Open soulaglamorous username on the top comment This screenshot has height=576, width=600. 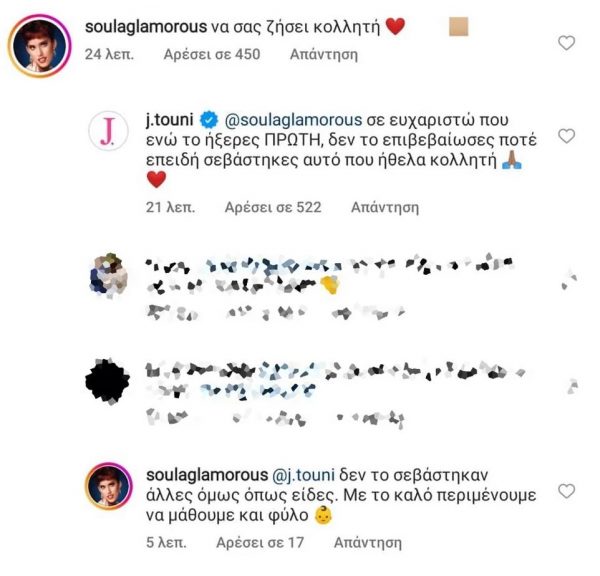click(146, 27)
